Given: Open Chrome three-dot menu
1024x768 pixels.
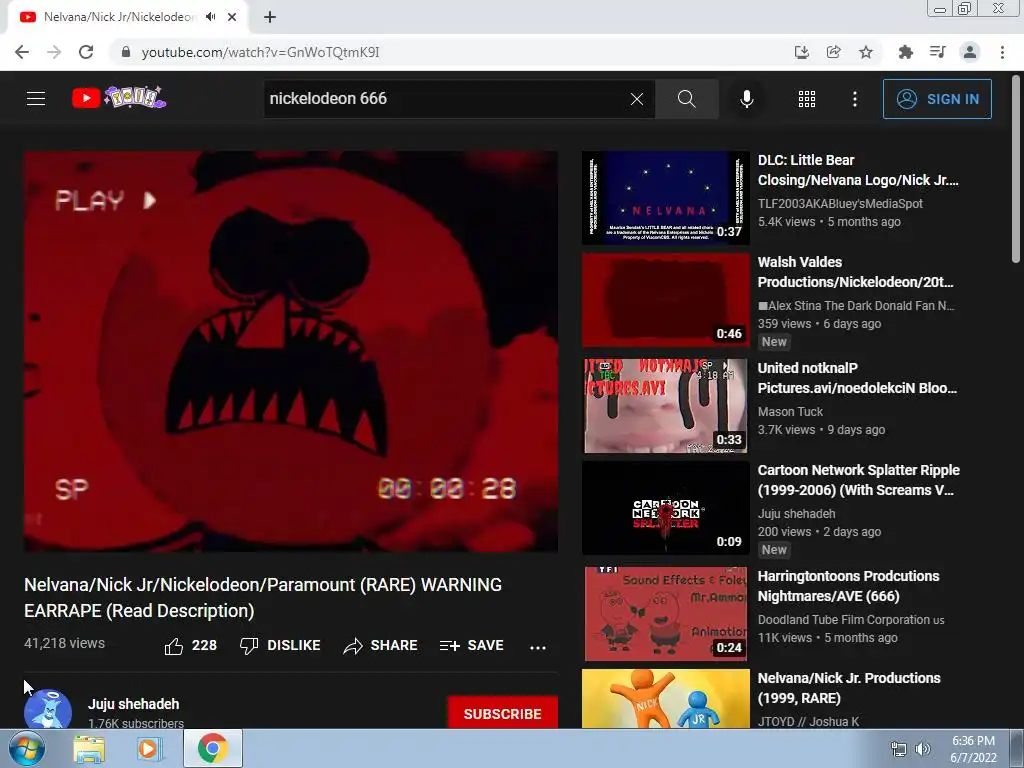Looking at the screenshot, I should 1002,52.
